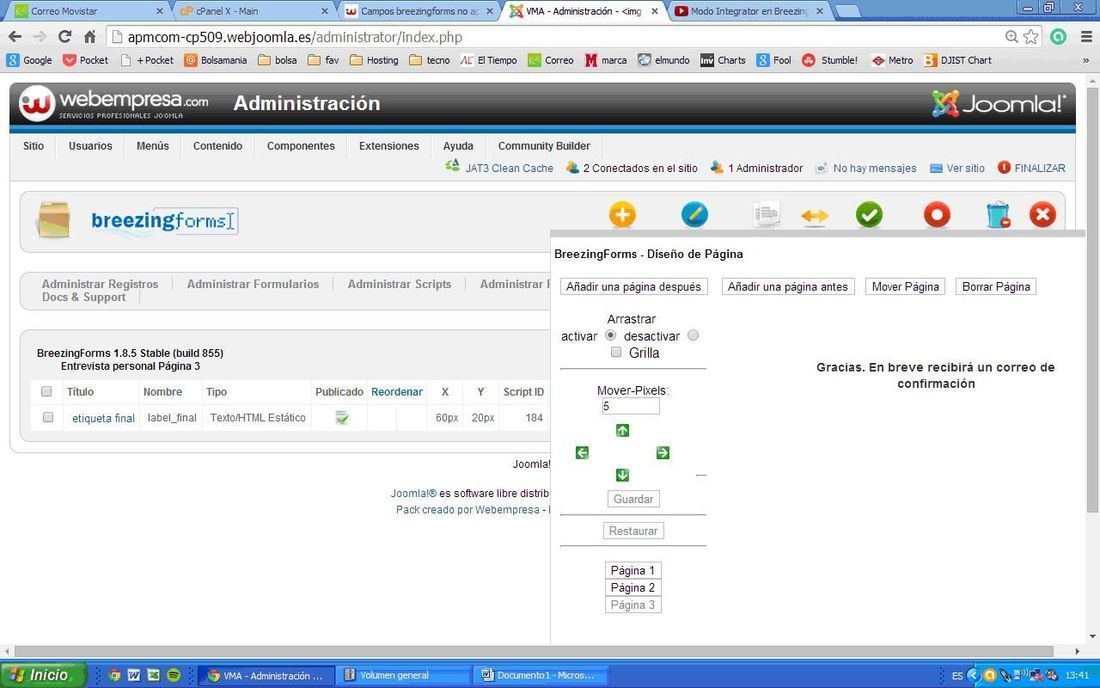Click the horizontal scrollbar at page bottom

pyautogui.click(x=533, y=652)
